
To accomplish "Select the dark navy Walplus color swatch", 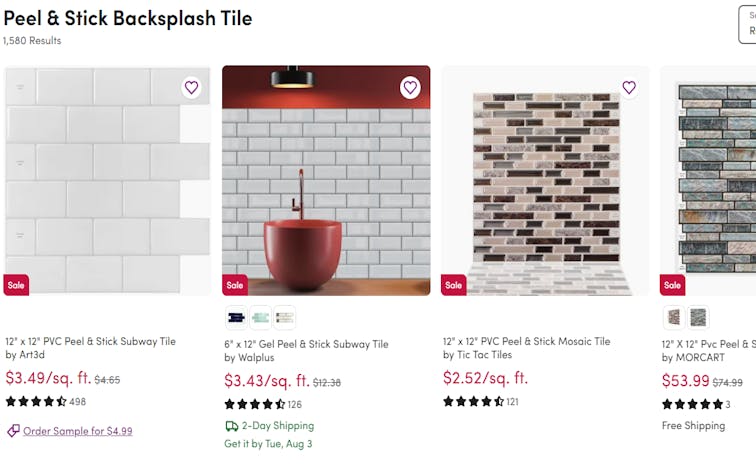I will click(x=235, y=318).
